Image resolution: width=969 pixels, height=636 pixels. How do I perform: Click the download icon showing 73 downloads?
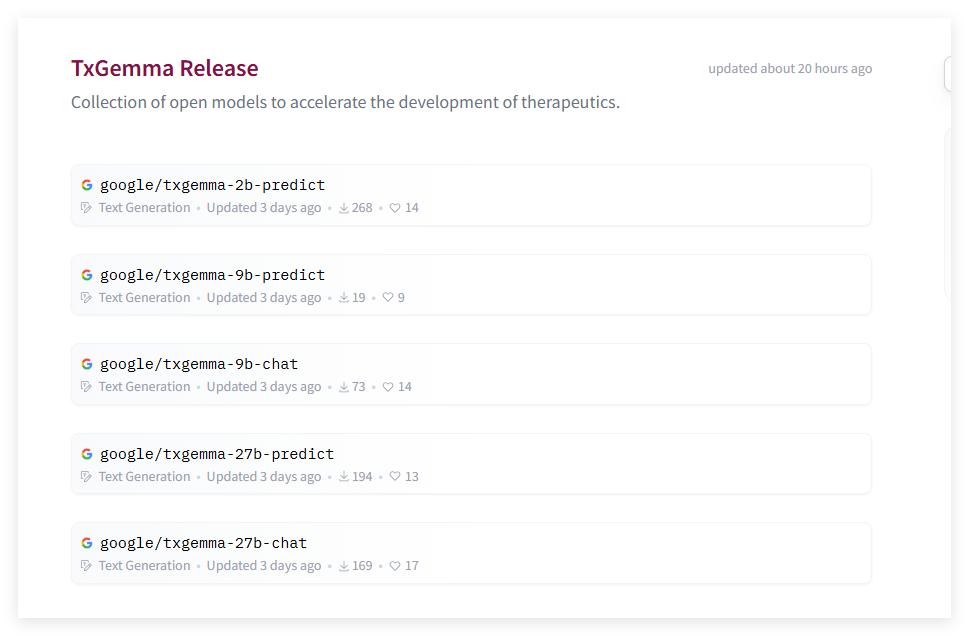pyautogui.click(x=344, y=387)
